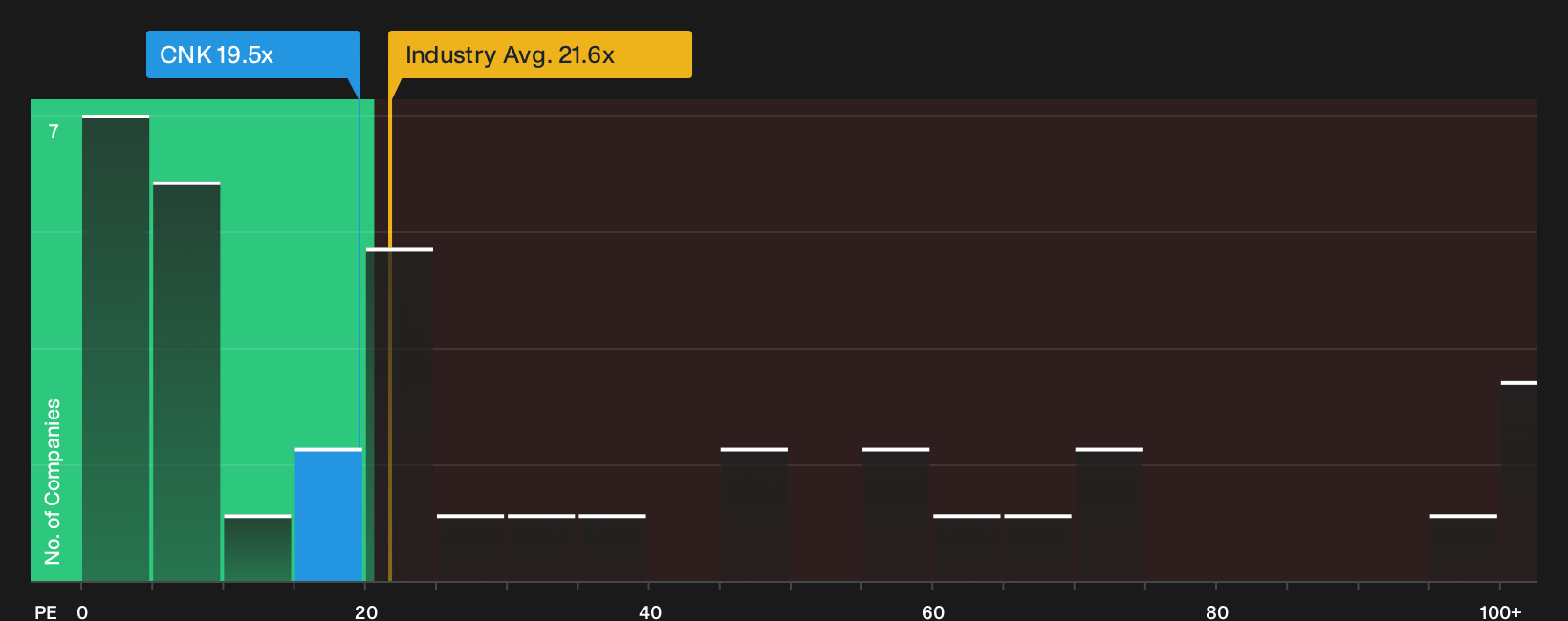Image resolution: width=1568 pixels, height=621 pixels.
Task: Click the blue CNK 19.5x label
Action: 252,54
